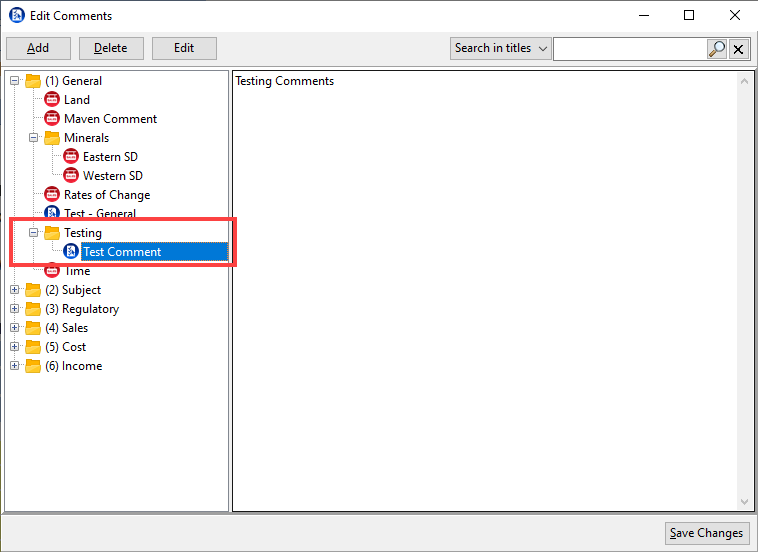
Task: Select the Western SD tree item
Action: (x=112, y=176)
